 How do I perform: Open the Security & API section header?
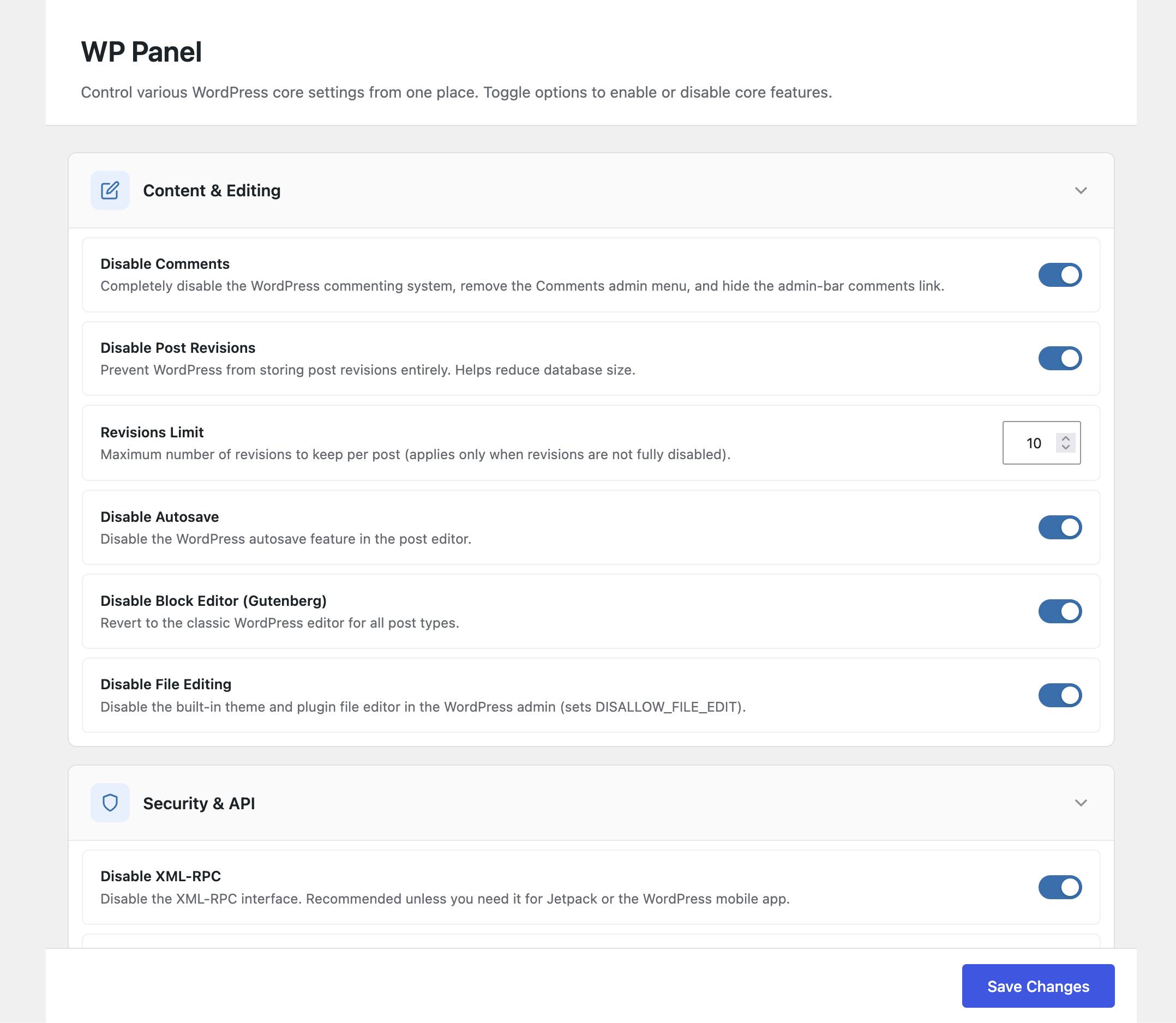[x=199, y=803]
